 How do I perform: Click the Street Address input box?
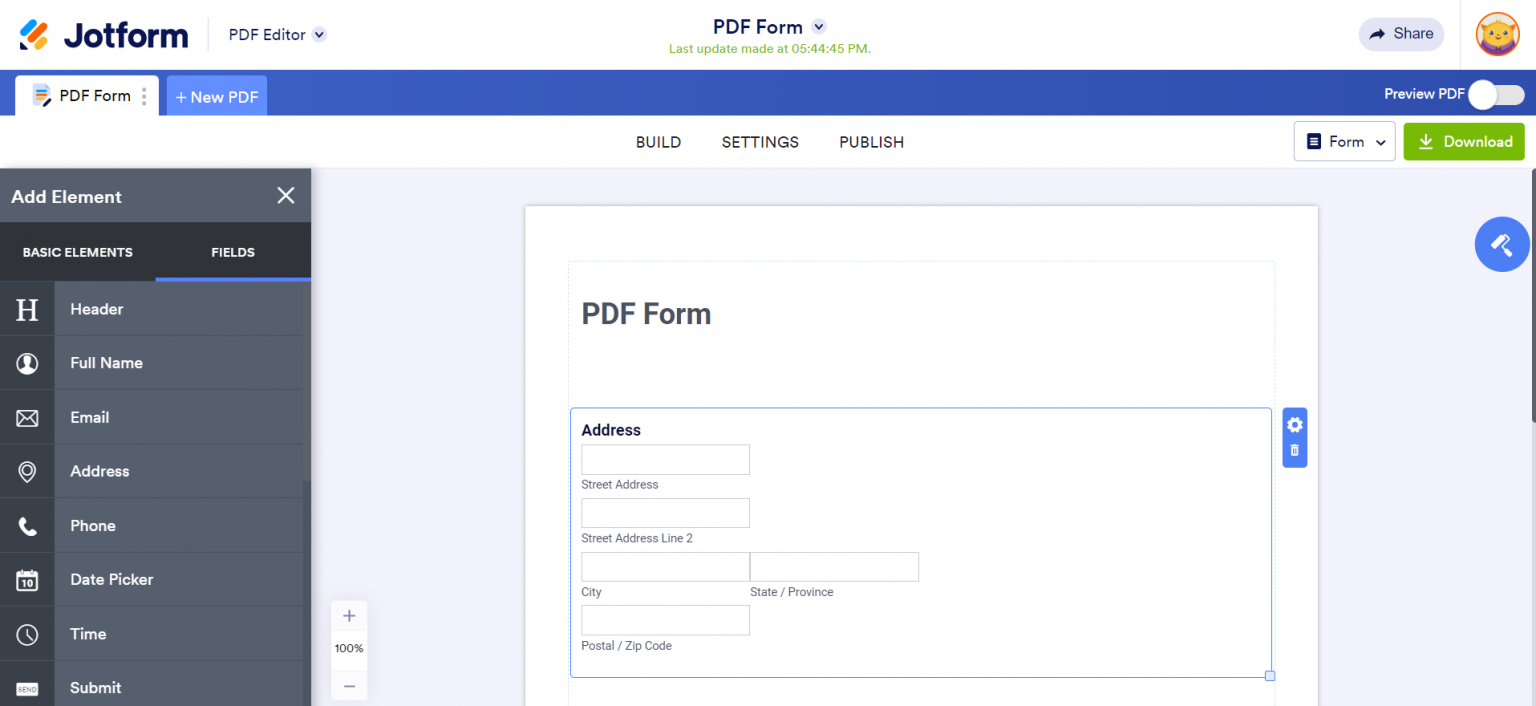tap(665, 459)
